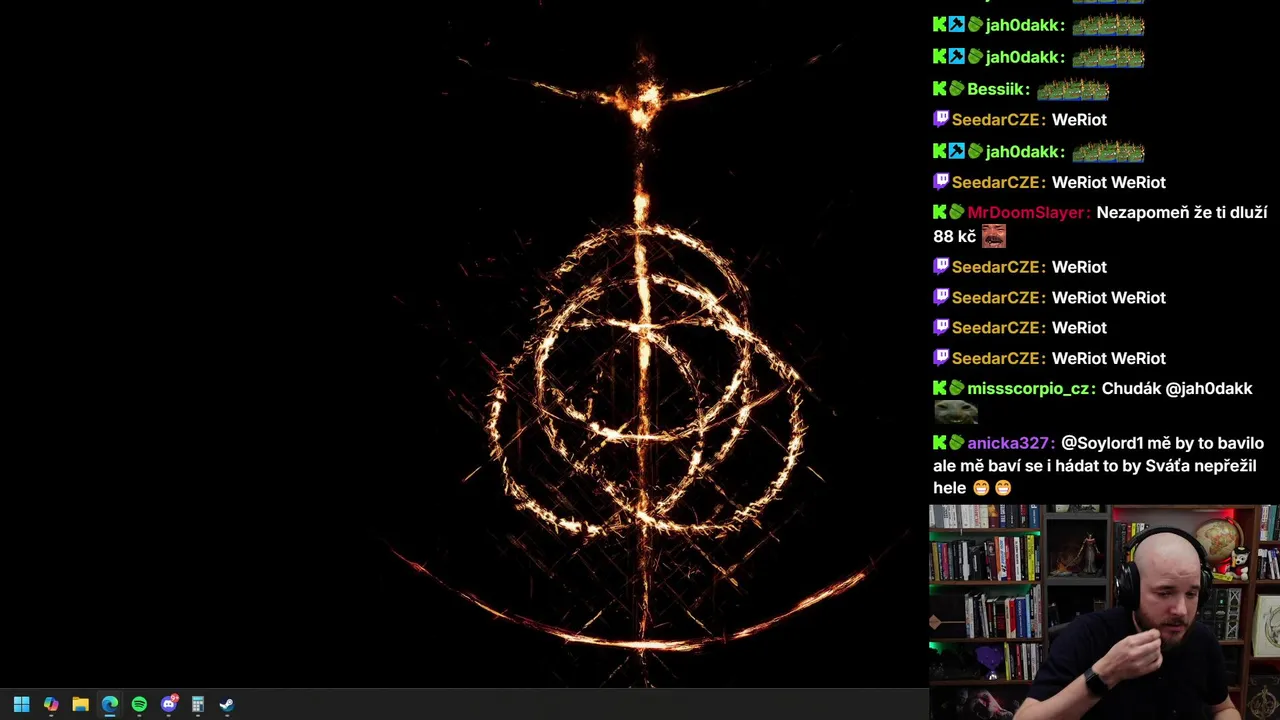This screenshot has height=720, width=1280.
Task: Open File Explorer from the taskbar
Action: tap(80, 704)
